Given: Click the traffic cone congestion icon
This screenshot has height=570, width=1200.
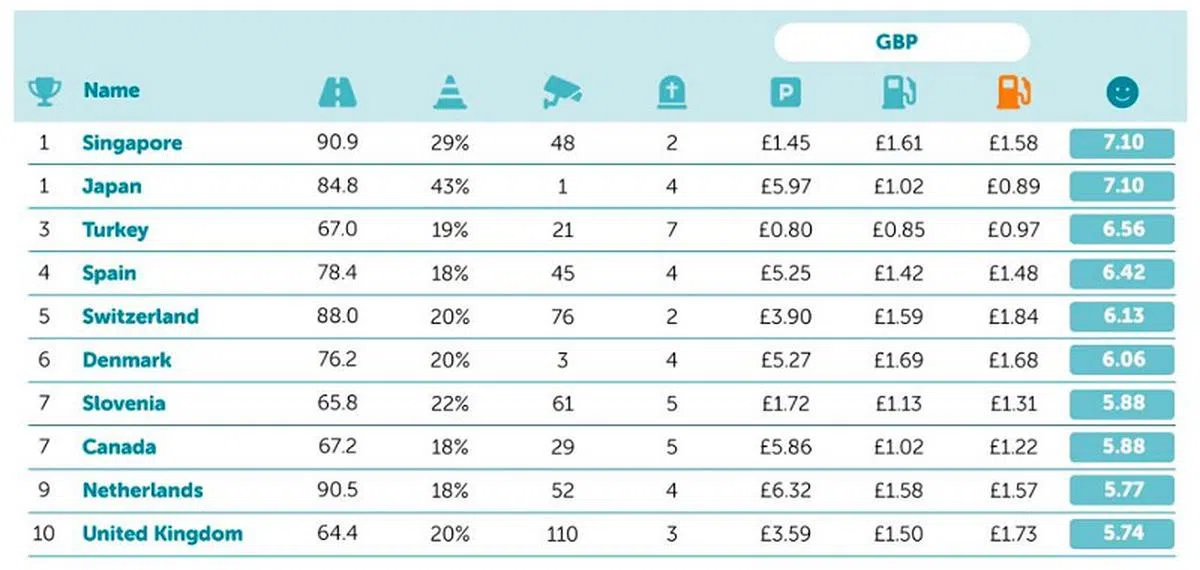Looking at the screenshot, I should point(450,92).
